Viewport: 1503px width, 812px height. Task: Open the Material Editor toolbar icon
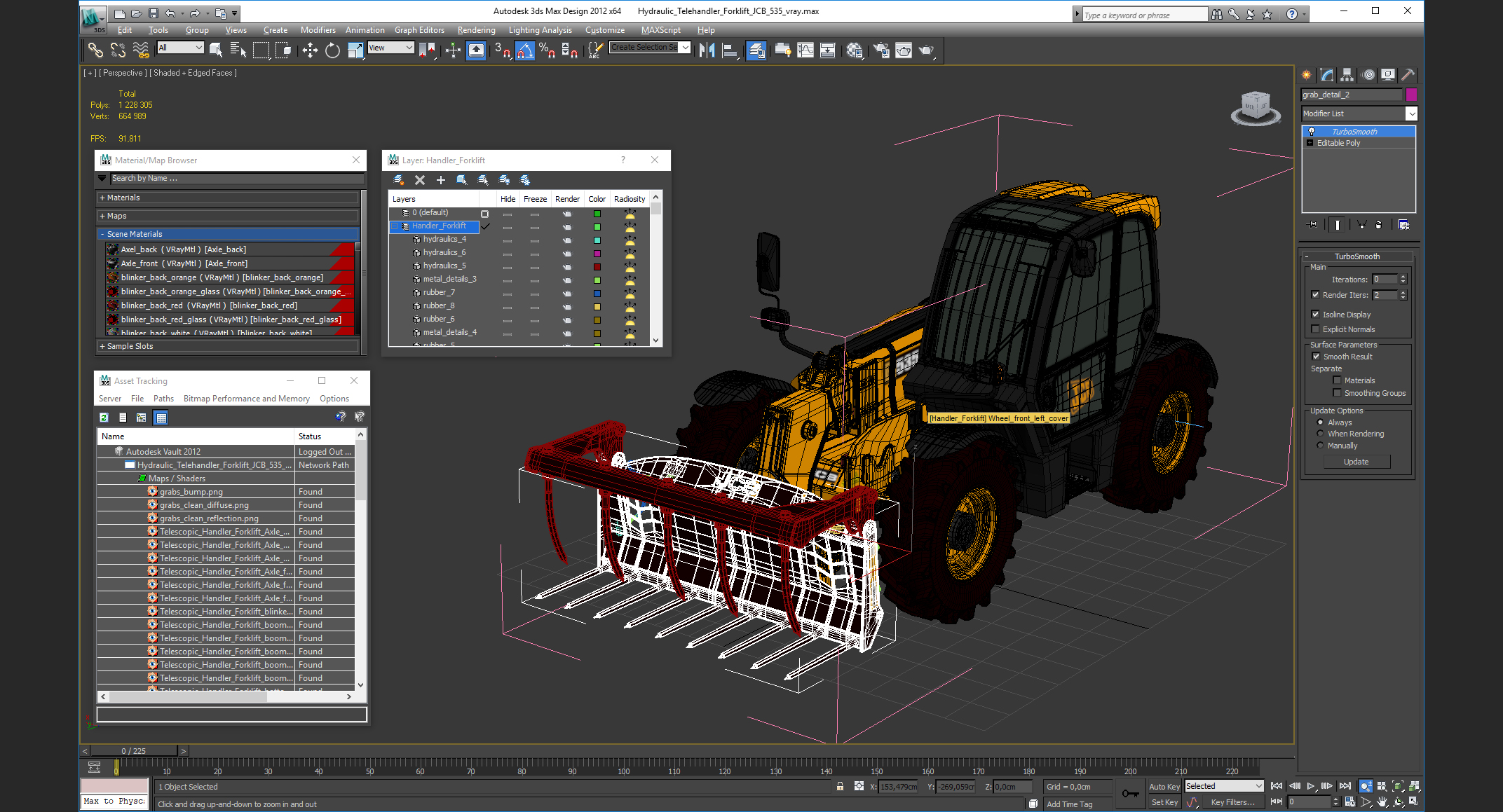click(855, 50)
